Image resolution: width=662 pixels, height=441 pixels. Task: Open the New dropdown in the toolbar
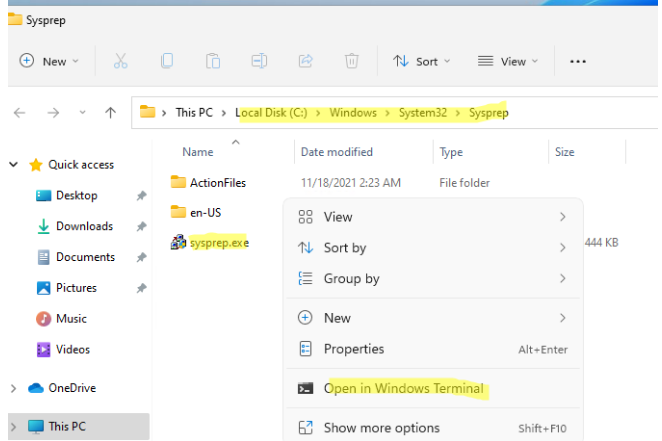point(49,61)
